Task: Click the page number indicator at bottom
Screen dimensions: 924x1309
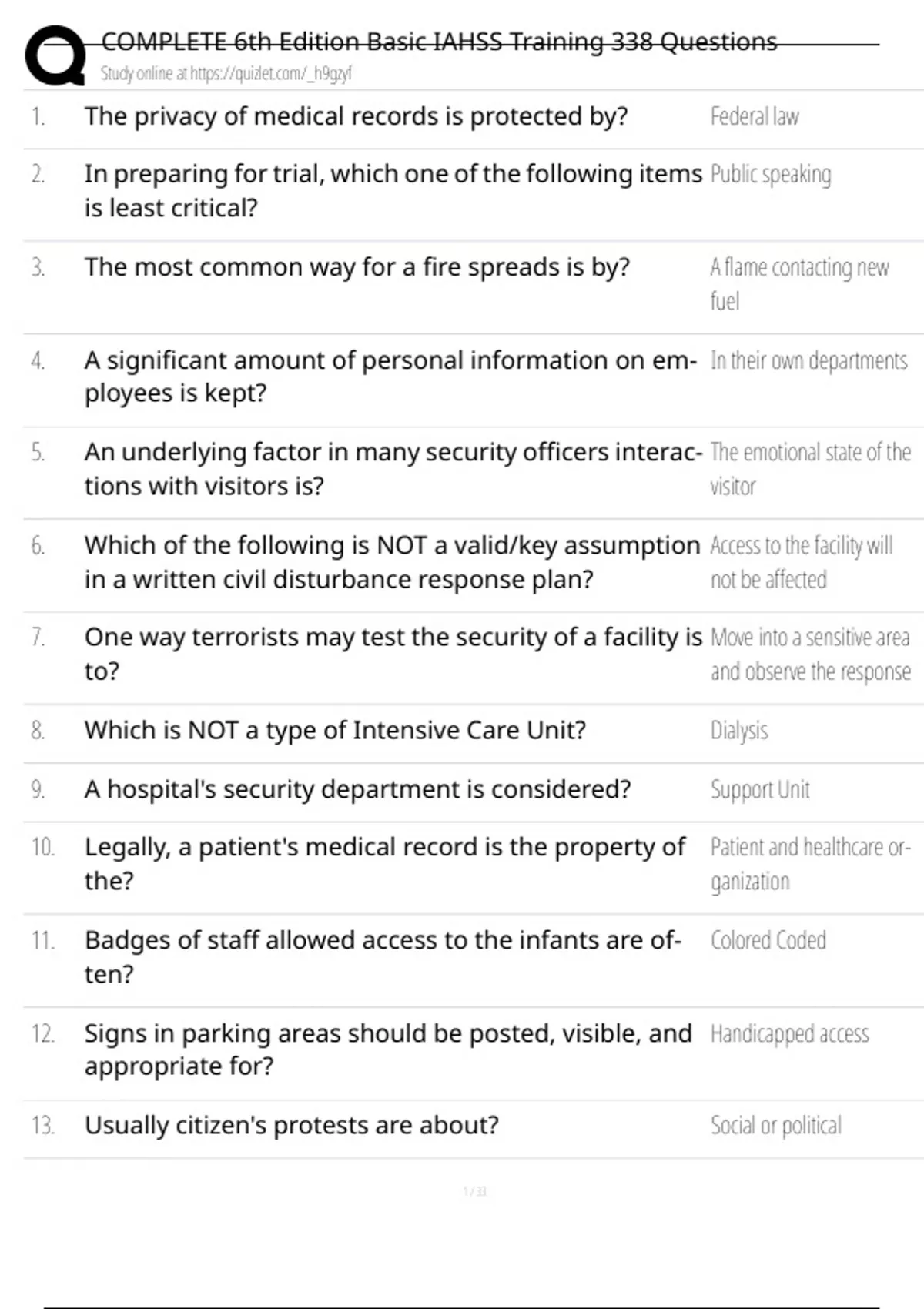Action: (474, 1192)
